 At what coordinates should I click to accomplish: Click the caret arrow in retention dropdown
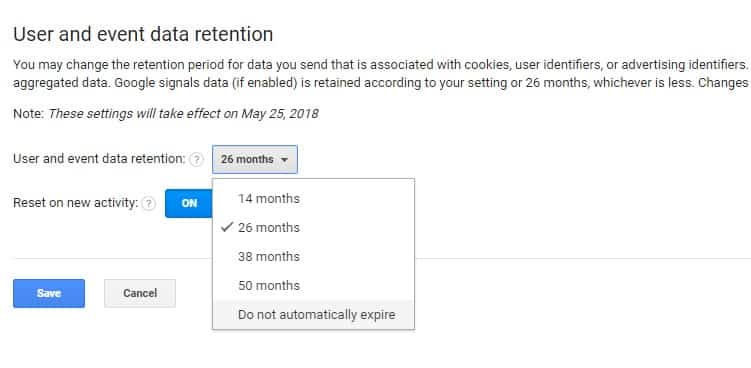pos(284,160)
